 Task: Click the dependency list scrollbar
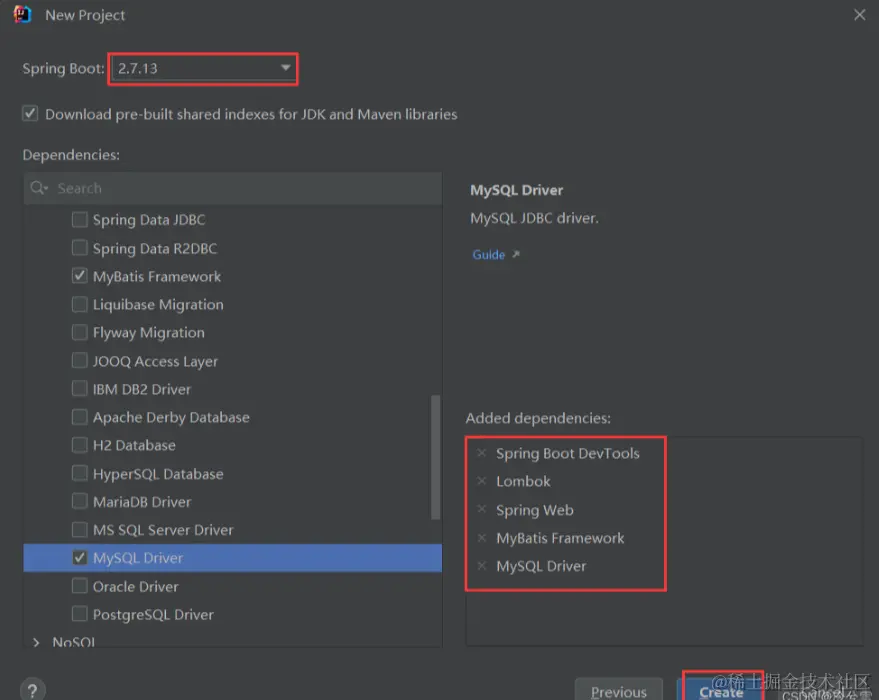pos(435,456)
